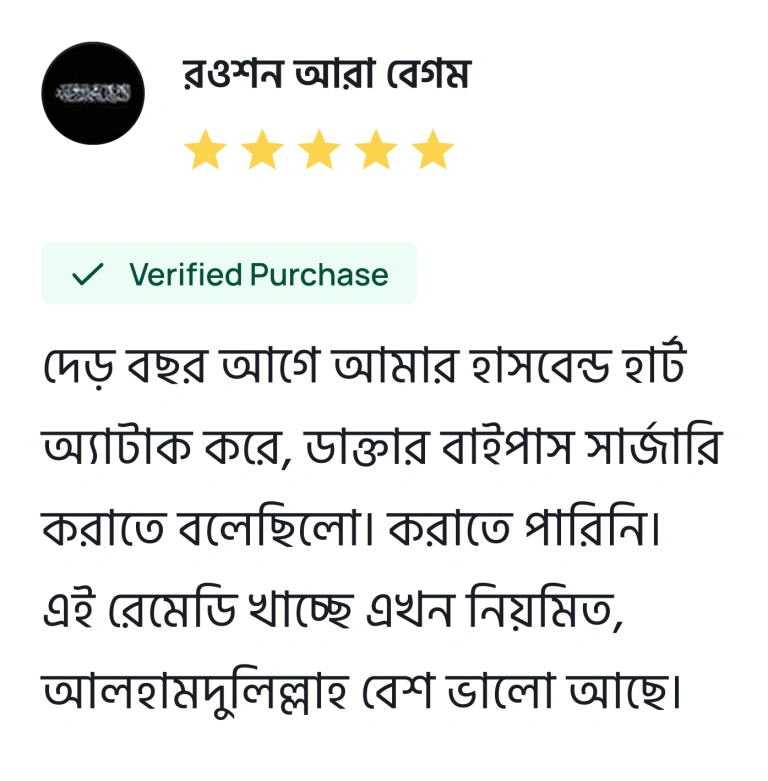Click the phrase ভালো আছে at end
This screenshot has width=768, height=781.
coord(564,690)
